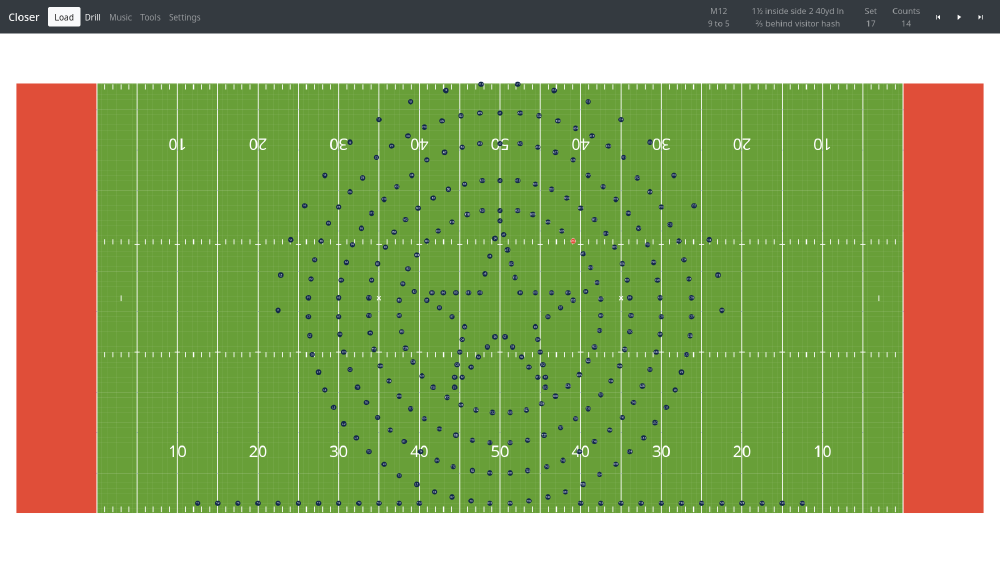Open the Settings menu

click(184, 17)
